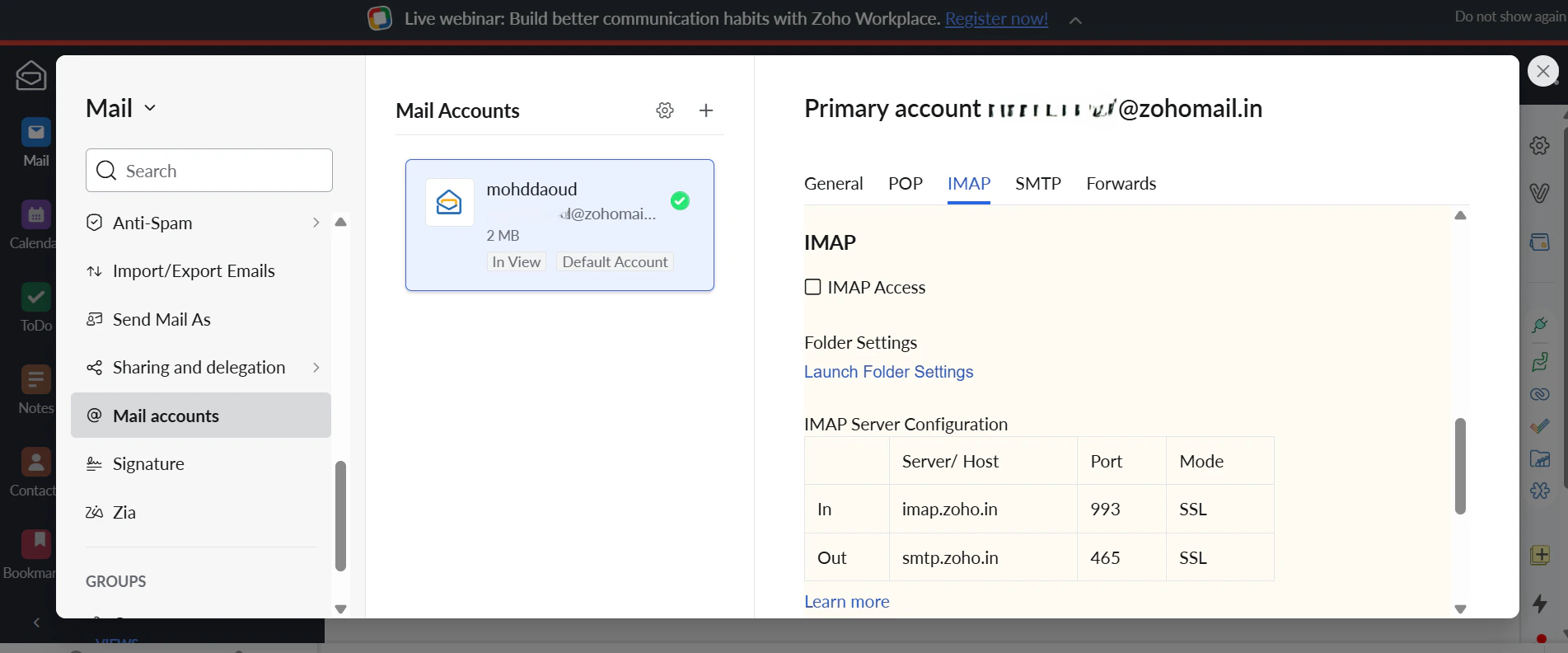Click the mail envelope icon on account card

[449, 202]
